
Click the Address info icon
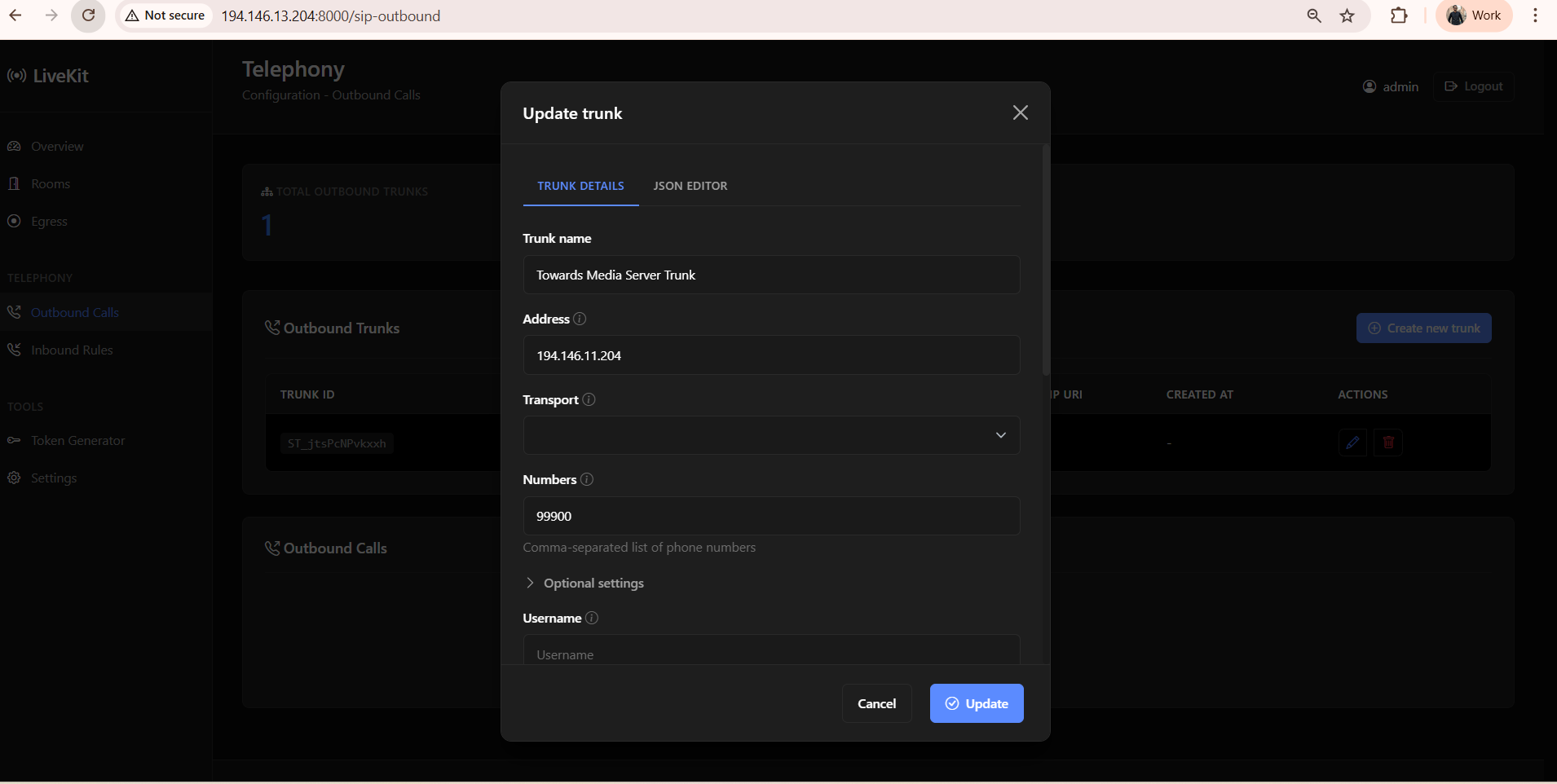pyautogui.click(x=580, y=319)
